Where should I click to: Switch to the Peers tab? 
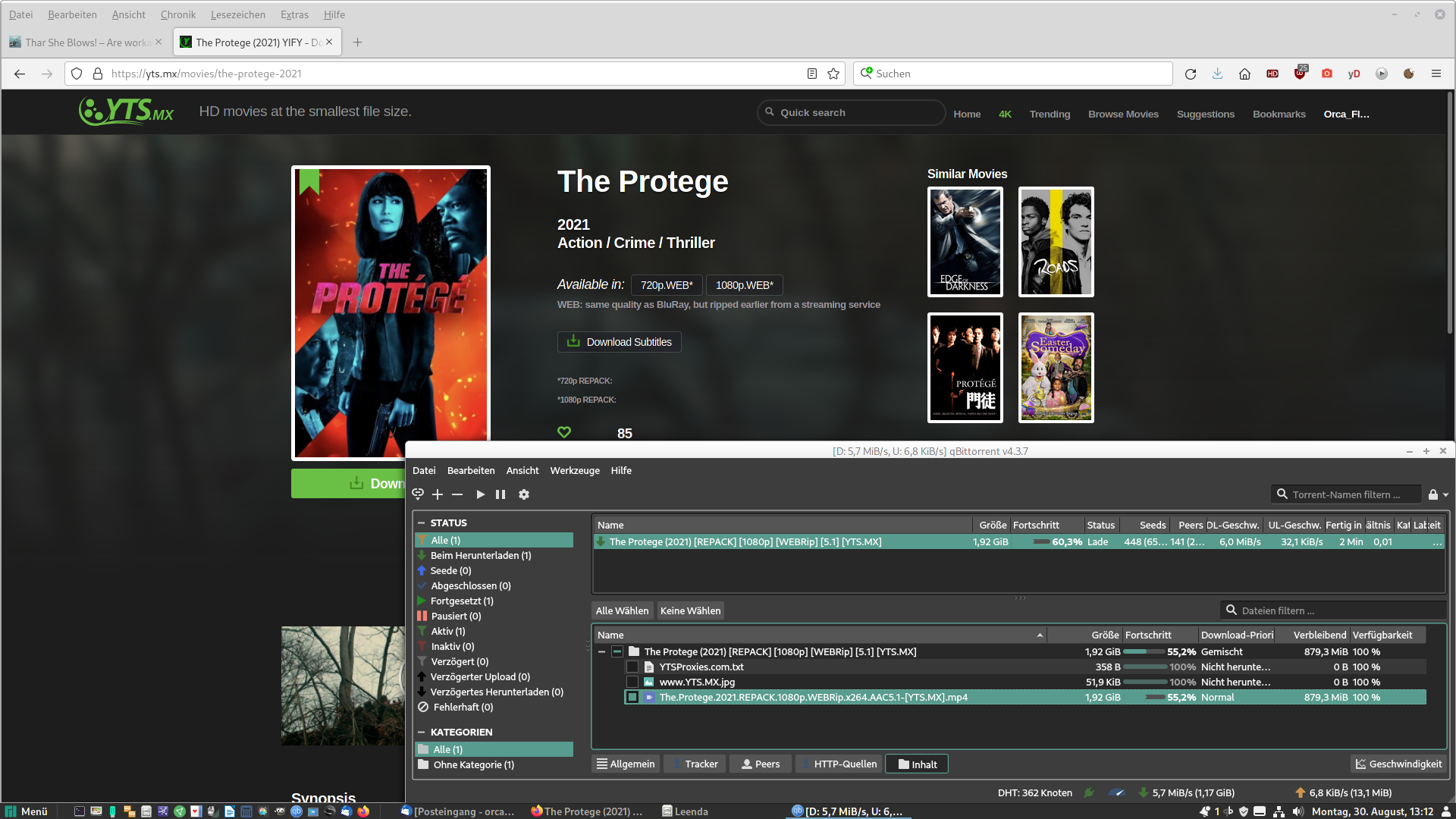pyautogui.click(x=761, y=764)
